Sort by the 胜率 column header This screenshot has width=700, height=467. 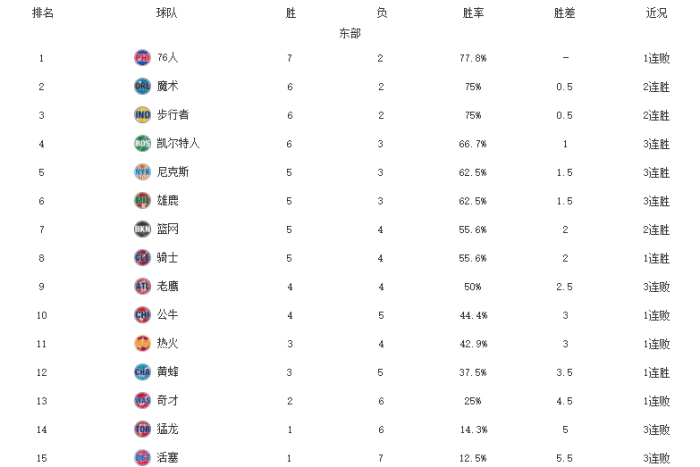coord(473,13)
